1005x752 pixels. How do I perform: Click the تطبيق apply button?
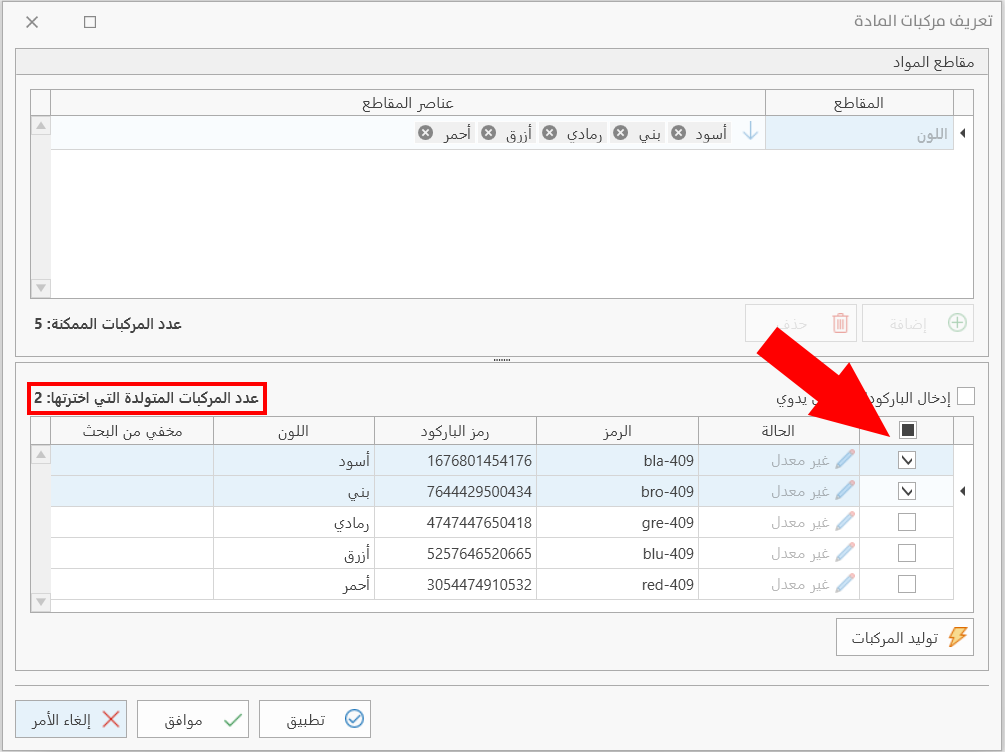[x=315, y=719]
